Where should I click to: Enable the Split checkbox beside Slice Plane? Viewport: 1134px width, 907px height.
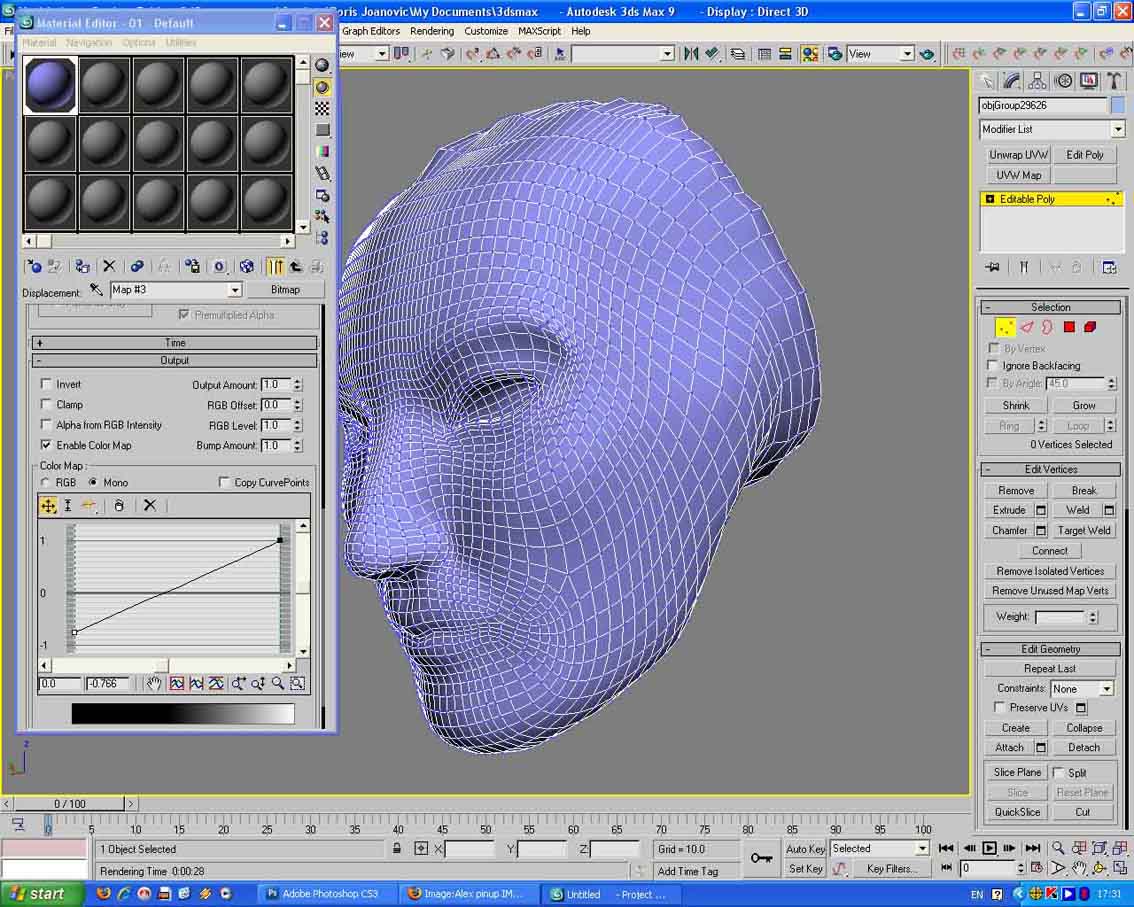pos(1059,772)
